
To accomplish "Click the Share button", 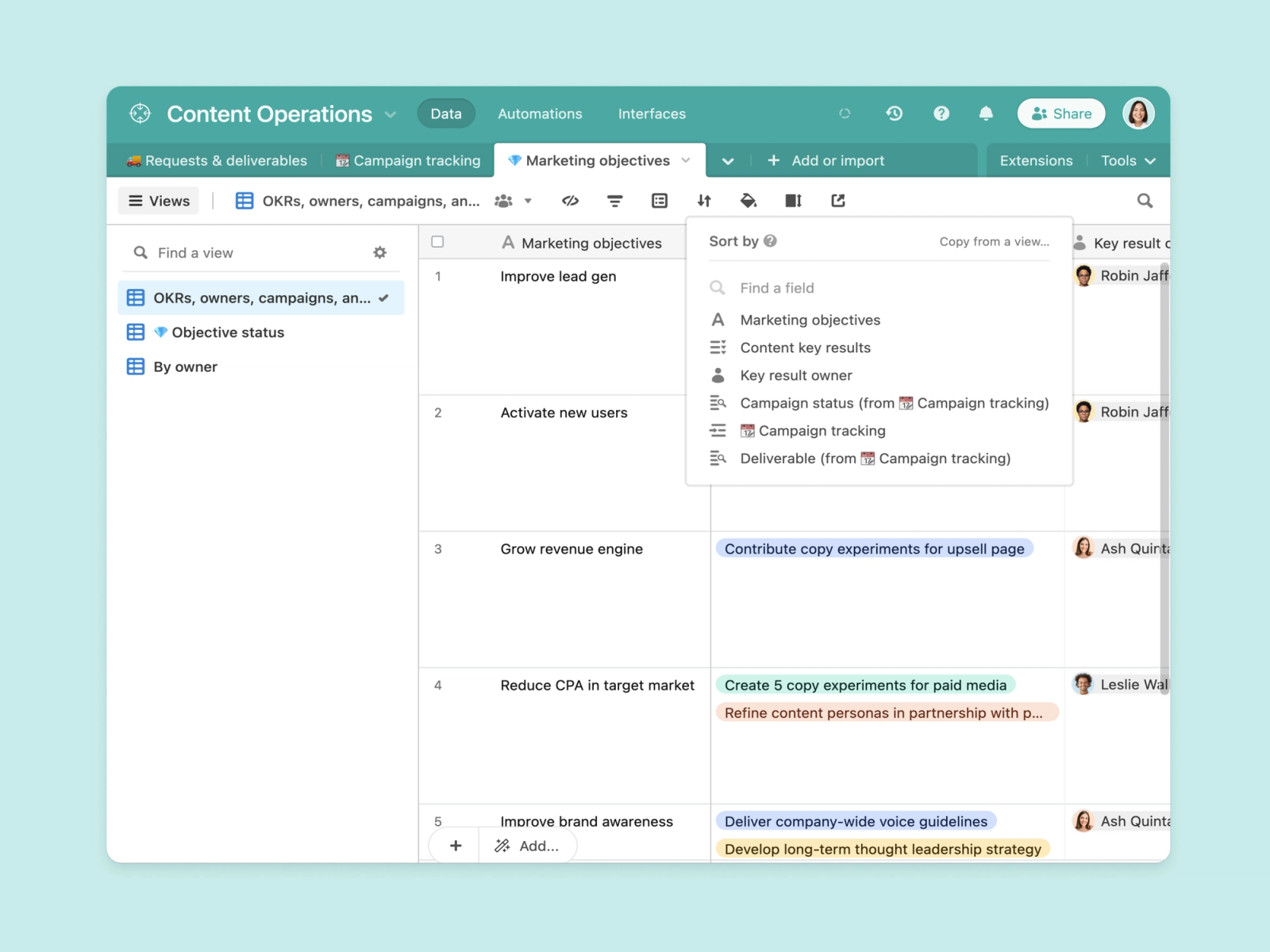I will point(1061,113).
